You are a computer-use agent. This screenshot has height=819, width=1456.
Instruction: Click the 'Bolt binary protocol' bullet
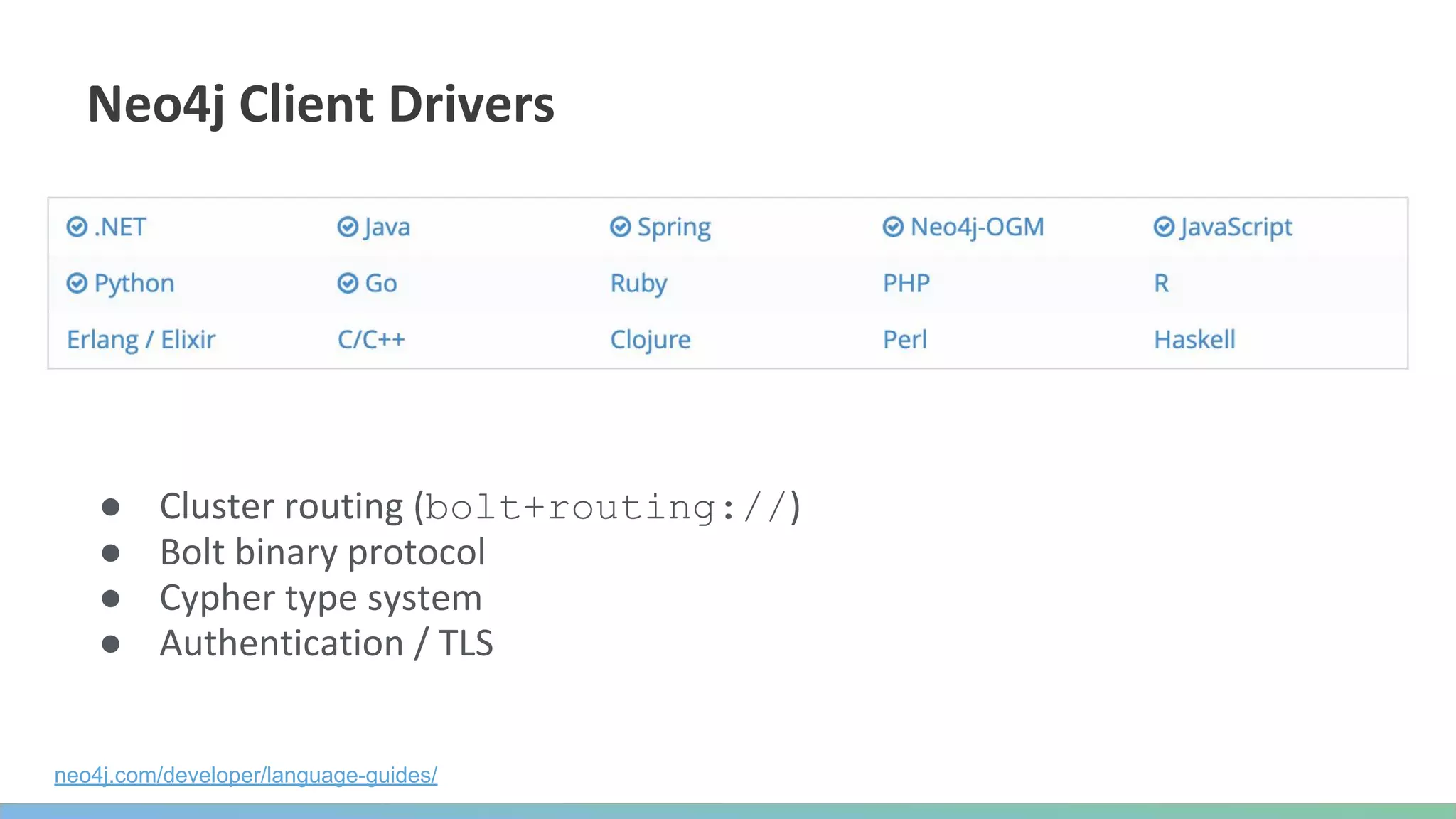pyautogui.click(x=323, y=553)
